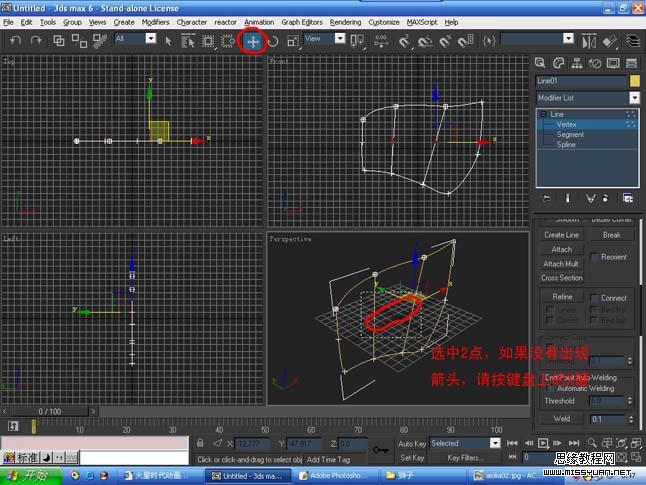
Task: Open the Layer Manager icon
Action: click(633, 41)
